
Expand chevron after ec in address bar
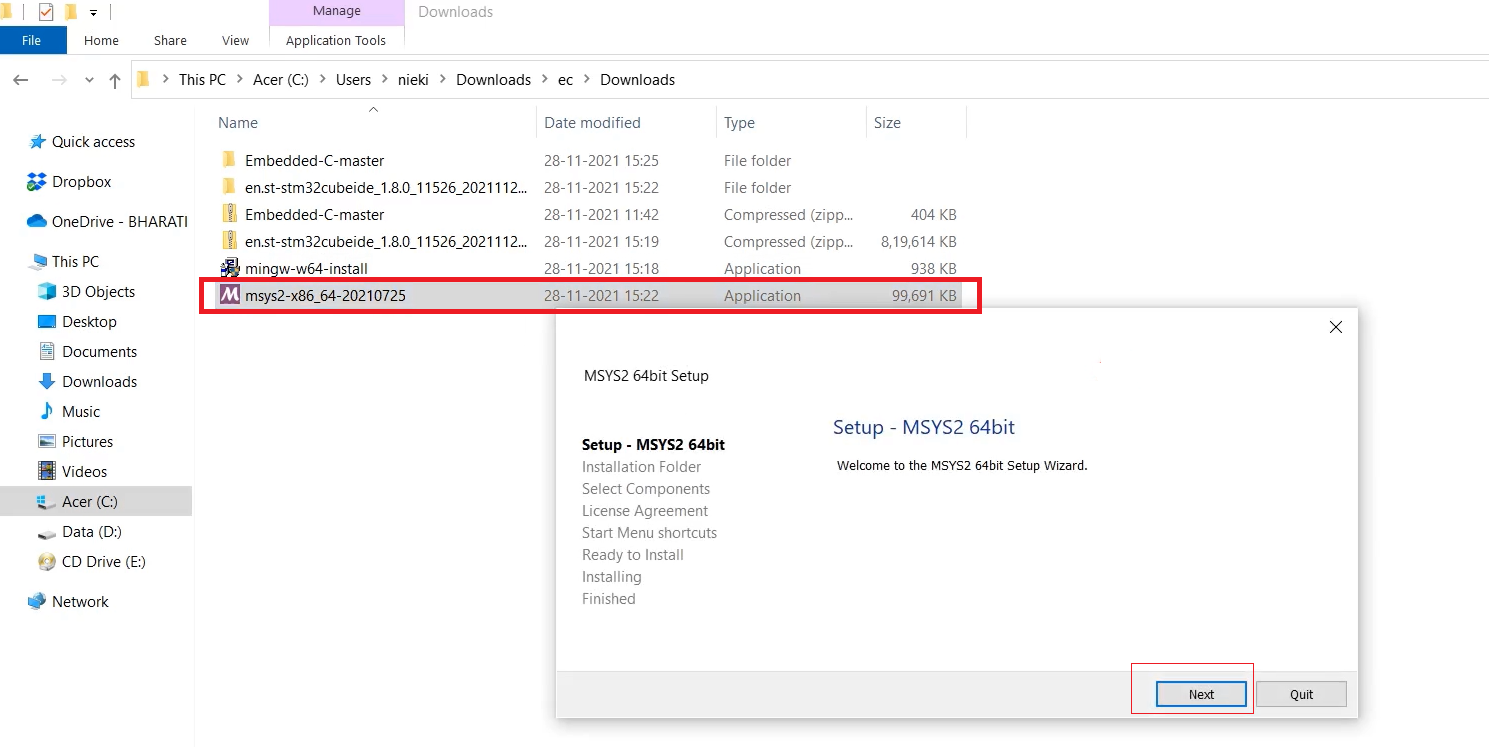pos(587,80)
